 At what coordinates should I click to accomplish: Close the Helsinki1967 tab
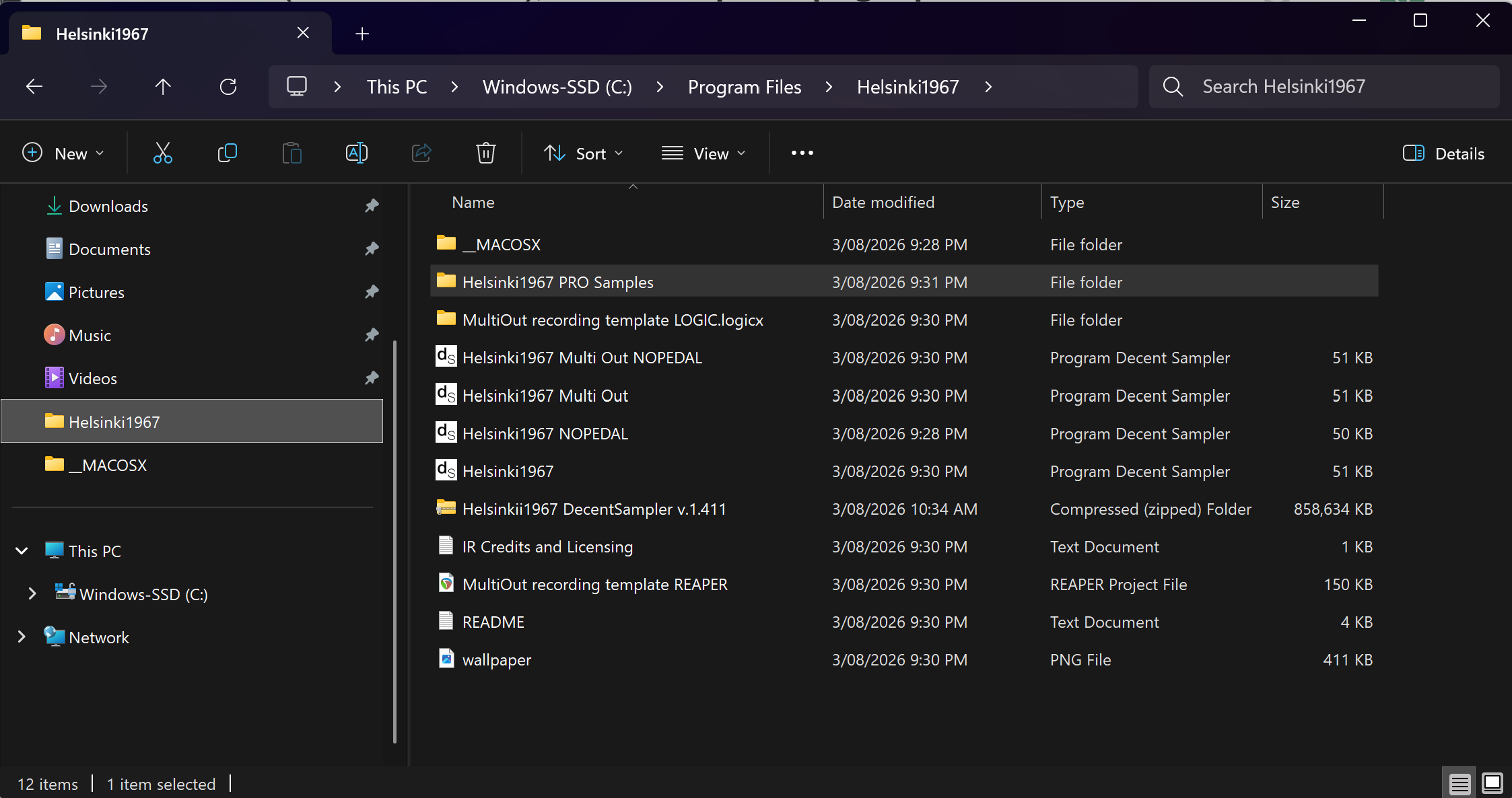pos(303,33)
